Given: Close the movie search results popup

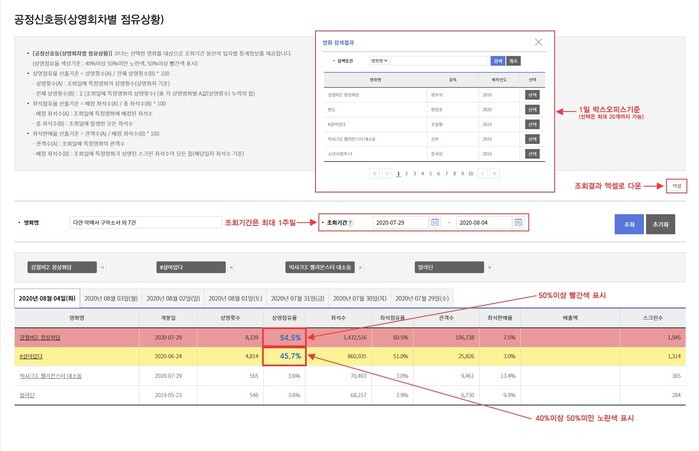Looking at the screenshot, I should (539, 42).
